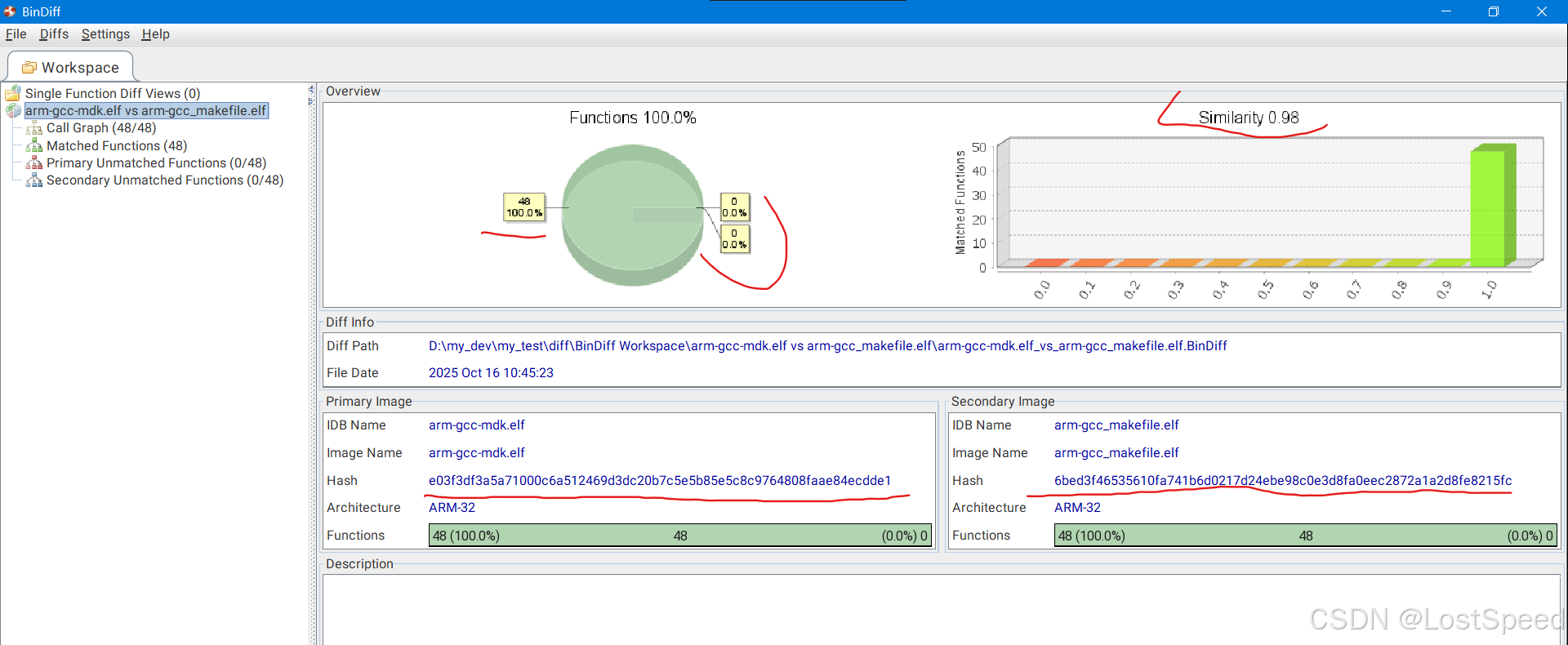Open Matched Functions (48)
The width and height of the screenshot is (1568, 645).
click(117, 145)
